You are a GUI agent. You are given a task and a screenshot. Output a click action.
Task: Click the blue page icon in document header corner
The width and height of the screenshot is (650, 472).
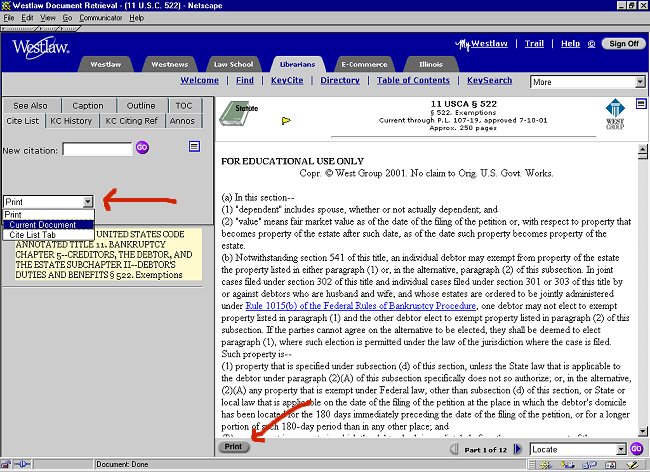point(641,104)
